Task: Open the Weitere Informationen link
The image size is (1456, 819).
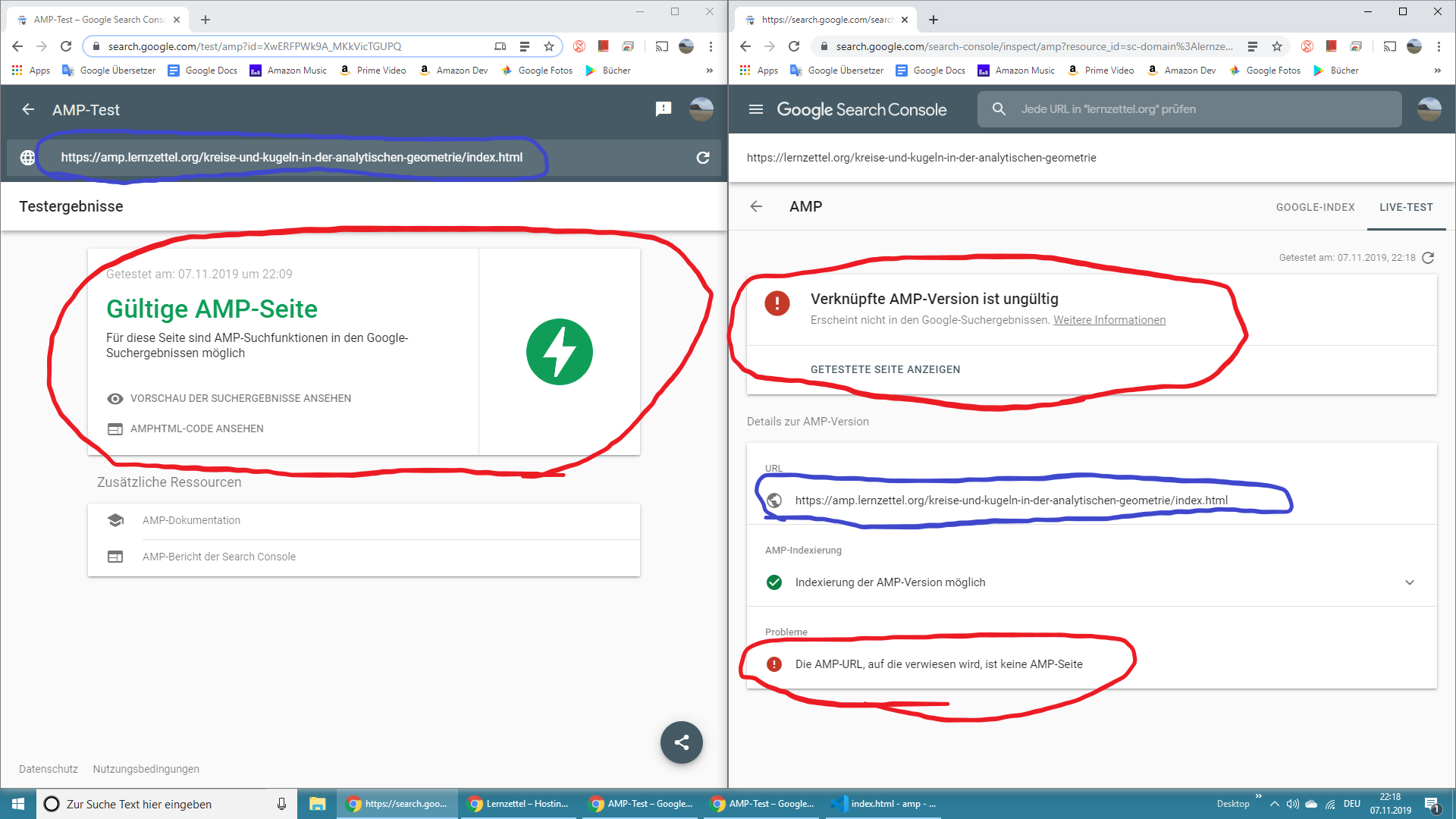Action: click(x=1109, y=320)
